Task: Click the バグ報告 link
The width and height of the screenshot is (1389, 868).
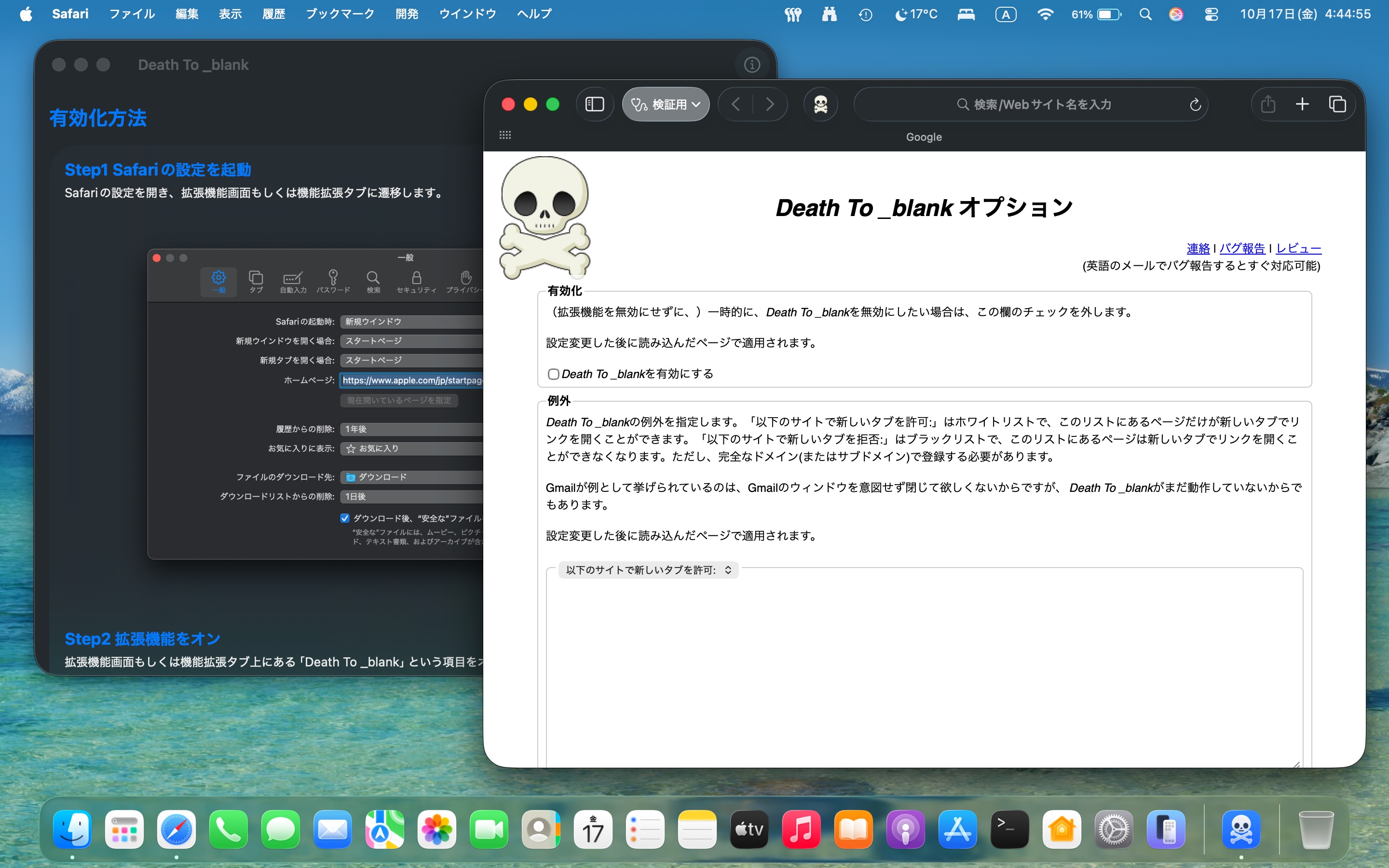Action: (1242, 248)
